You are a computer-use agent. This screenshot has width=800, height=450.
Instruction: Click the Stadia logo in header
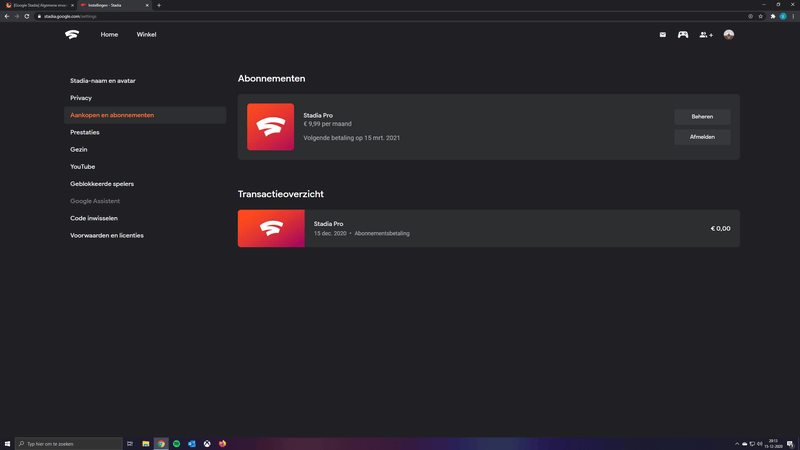pos(72,35)
